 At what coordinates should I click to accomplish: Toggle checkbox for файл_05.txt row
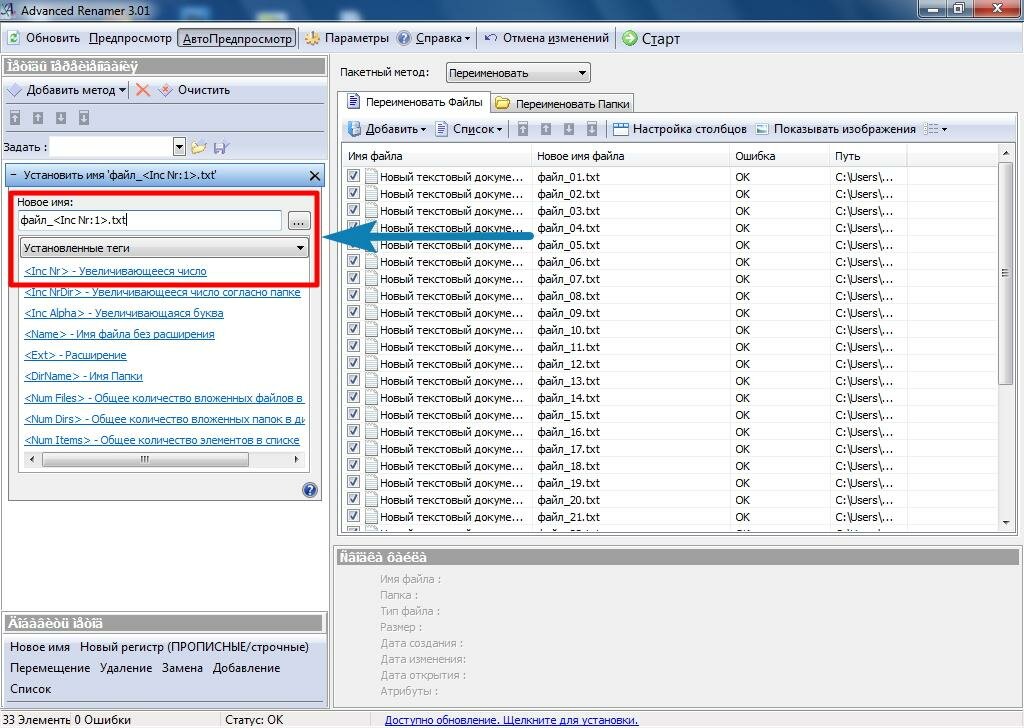[x=353, y=245]
